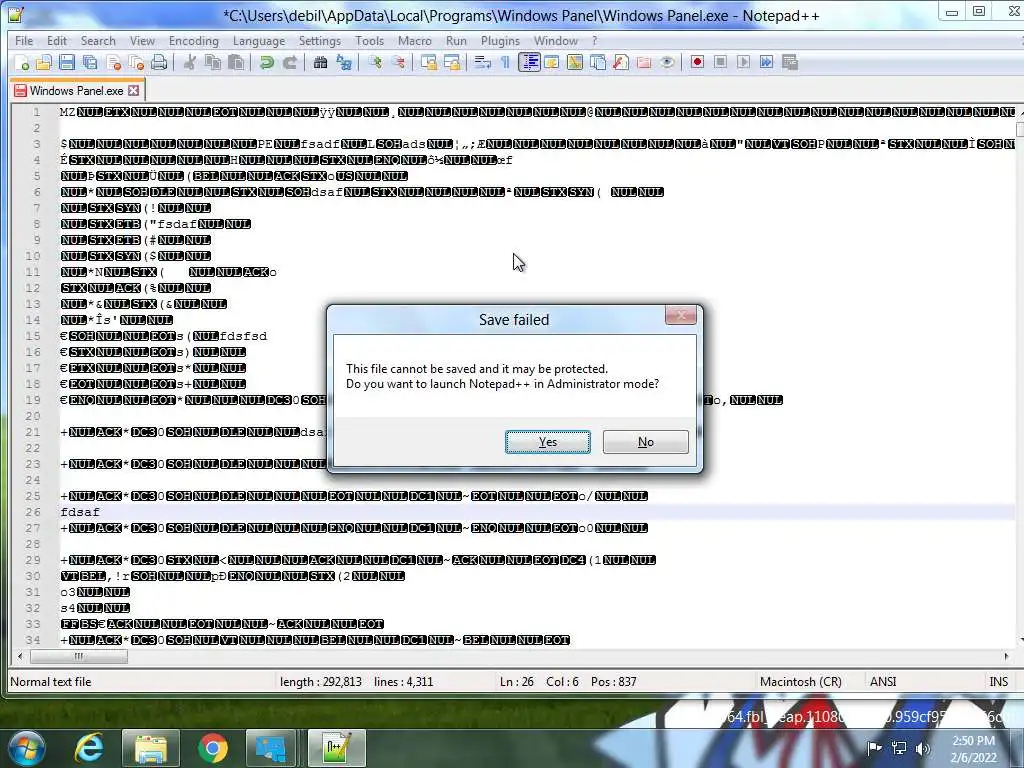Open the Plugins menu
1024x768 pixels.
coord(500,40)
